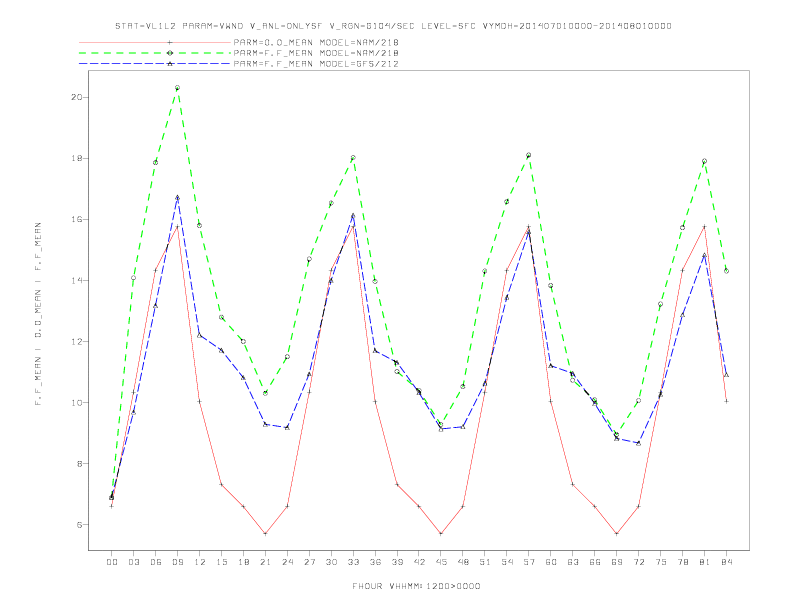Click green NAM peak marker above hour 09
792x612 pixels.
point(177,87)
